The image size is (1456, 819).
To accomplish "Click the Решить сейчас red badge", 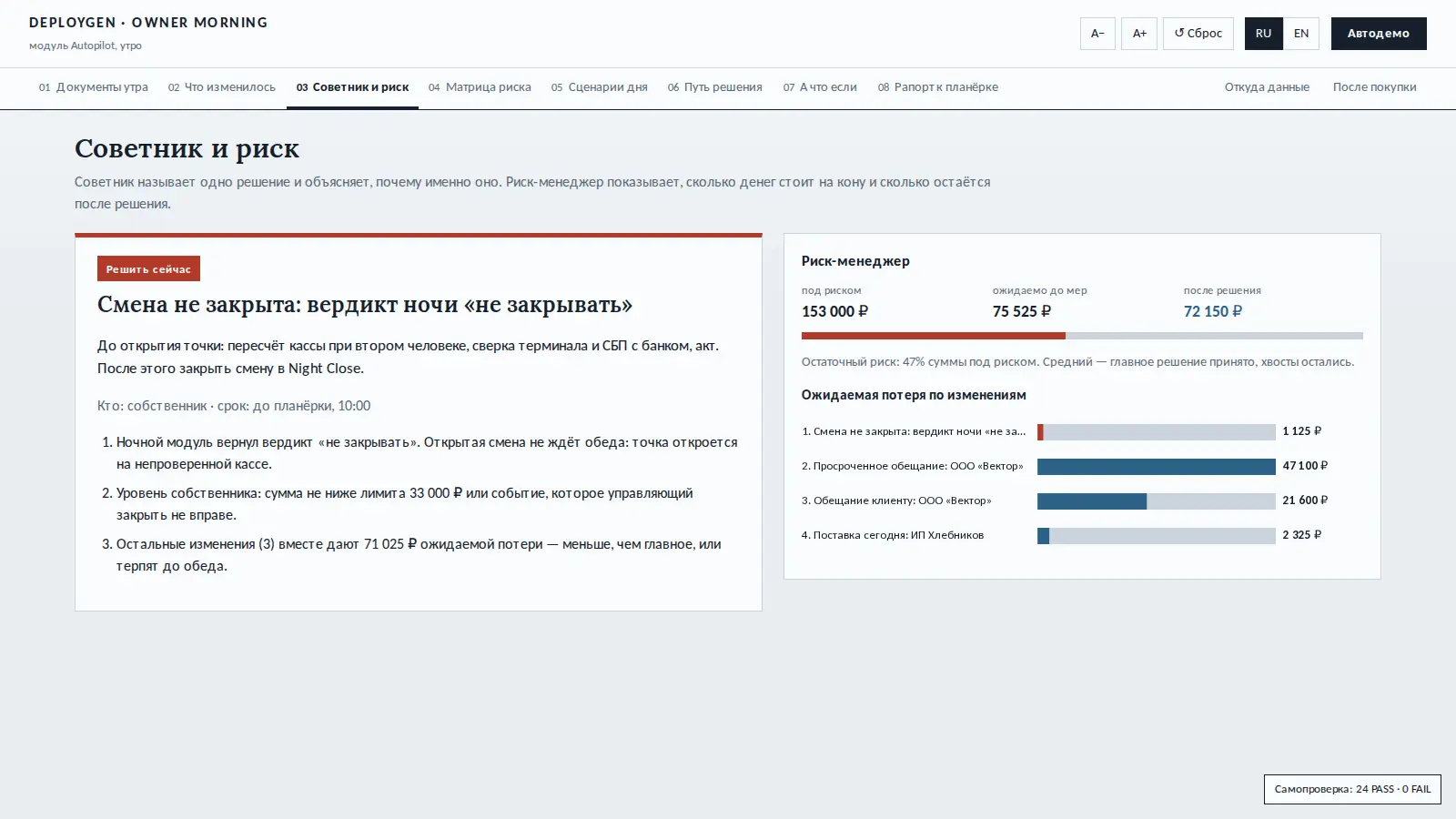I will [x=148, y=268].
